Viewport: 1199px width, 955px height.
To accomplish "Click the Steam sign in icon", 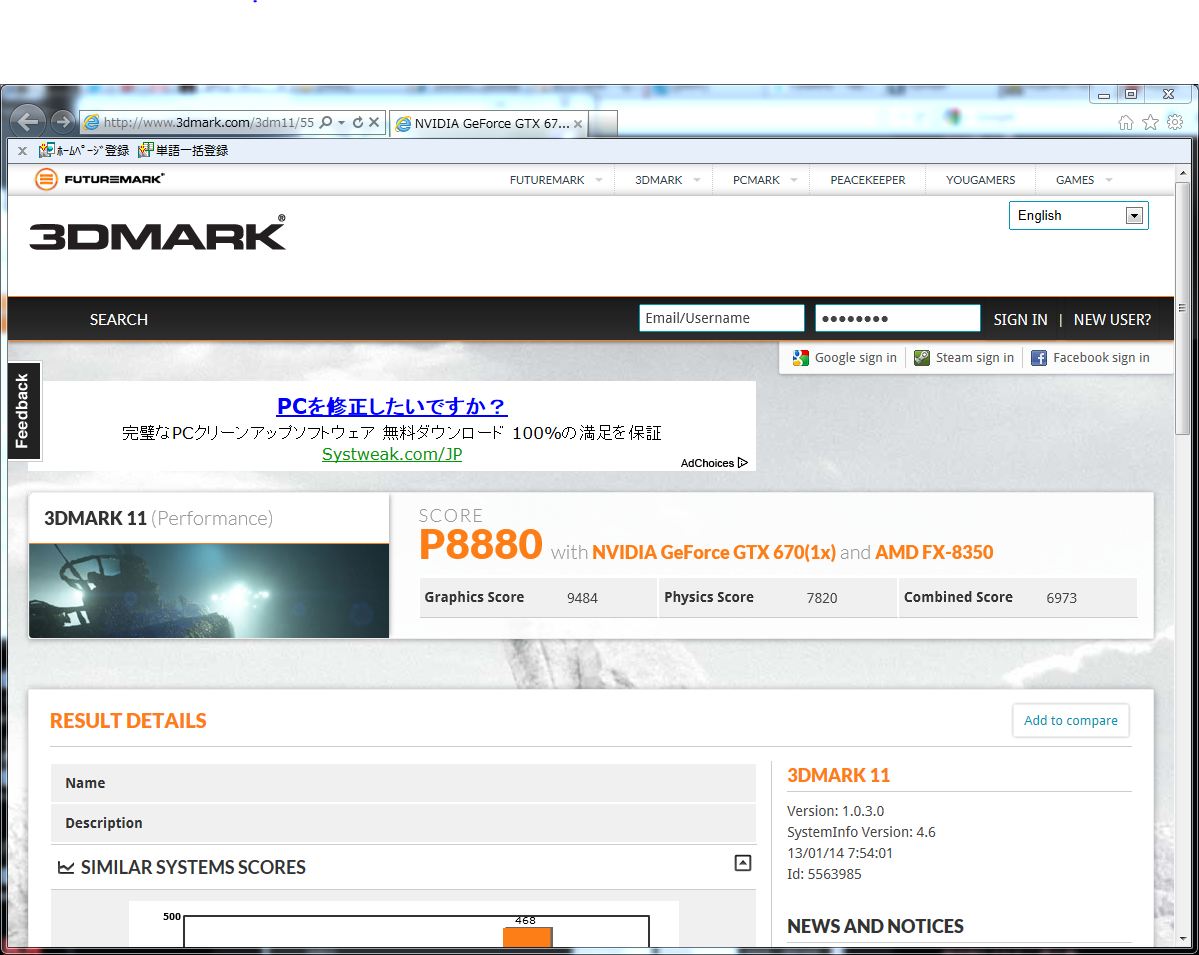I will [922, 358].
